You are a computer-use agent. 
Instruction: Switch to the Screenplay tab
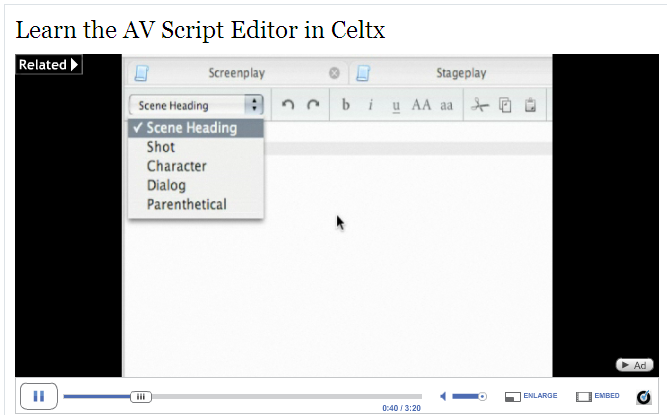(237, 73)
